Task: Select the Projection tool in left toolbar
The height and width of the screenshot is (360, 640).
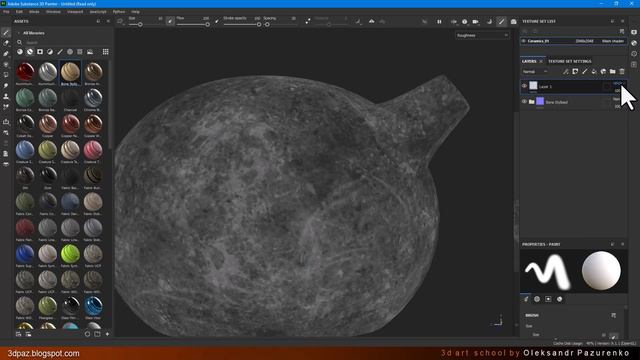Action: (6, 53)
